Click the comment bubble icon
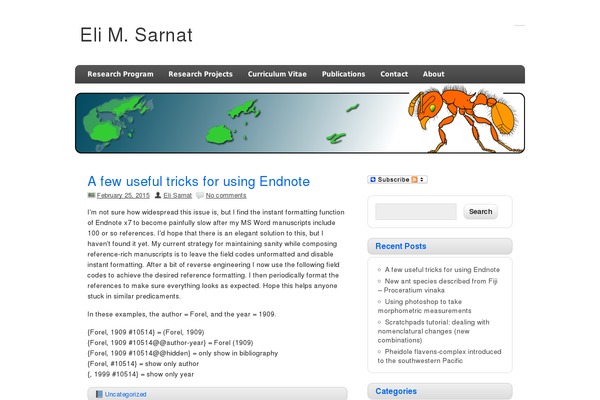This screenshot has width=600, height=400. pos(200,195)
